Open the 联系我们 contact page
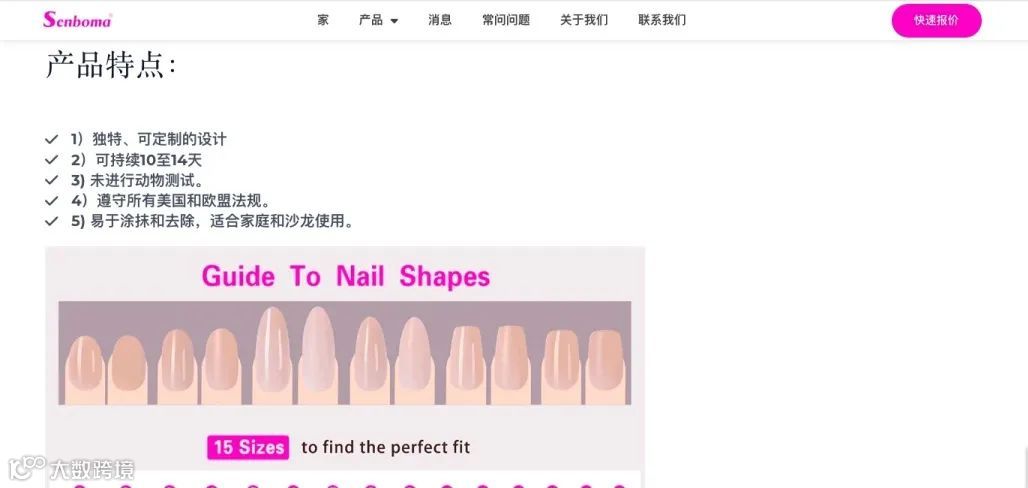This screenshot has height=488, width=1028. (662, 20)
